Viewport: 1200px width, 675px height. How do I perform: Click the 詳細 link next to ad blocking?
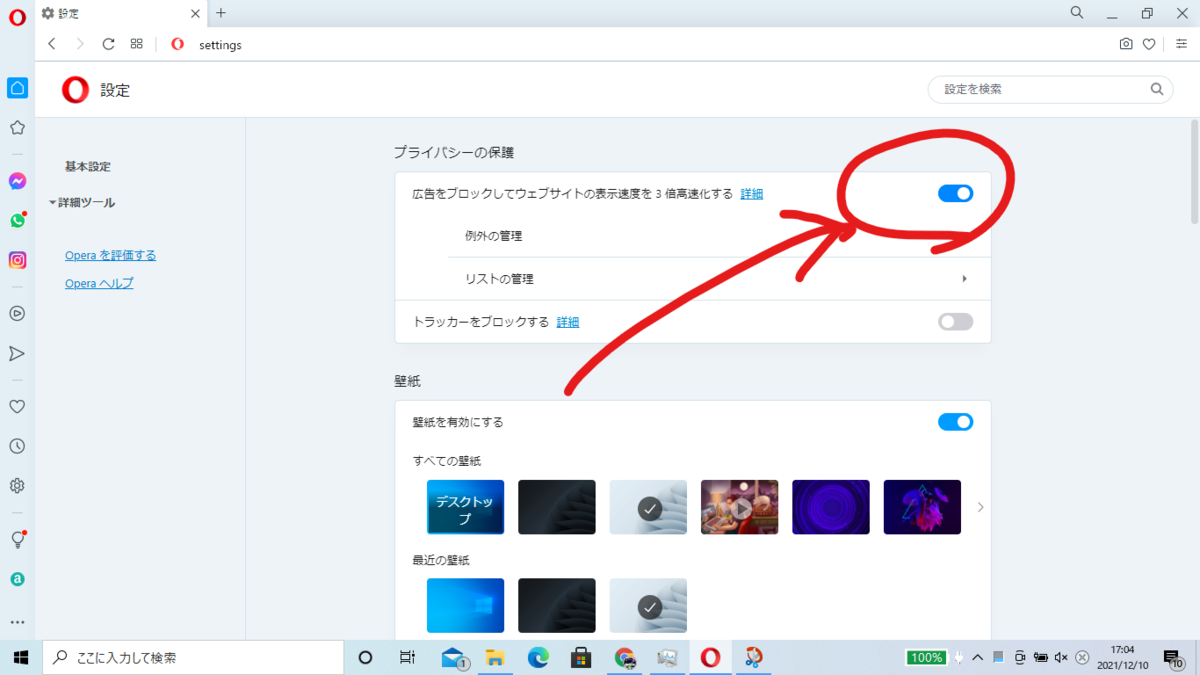pyautogui.click(x=751, y=193)
